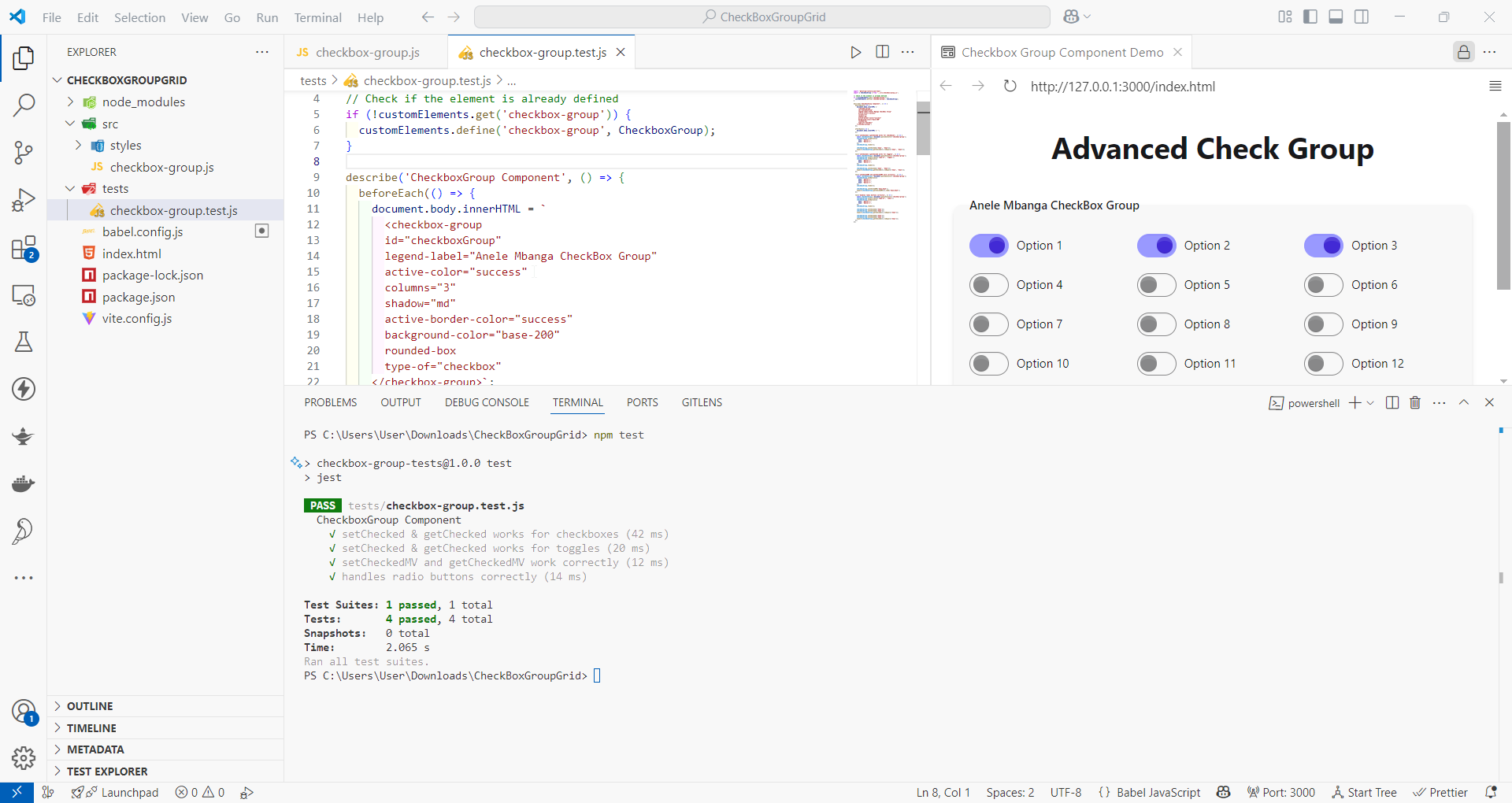
Task: Switch to the PROBLEMS panel tab
Action: (330, 403)
